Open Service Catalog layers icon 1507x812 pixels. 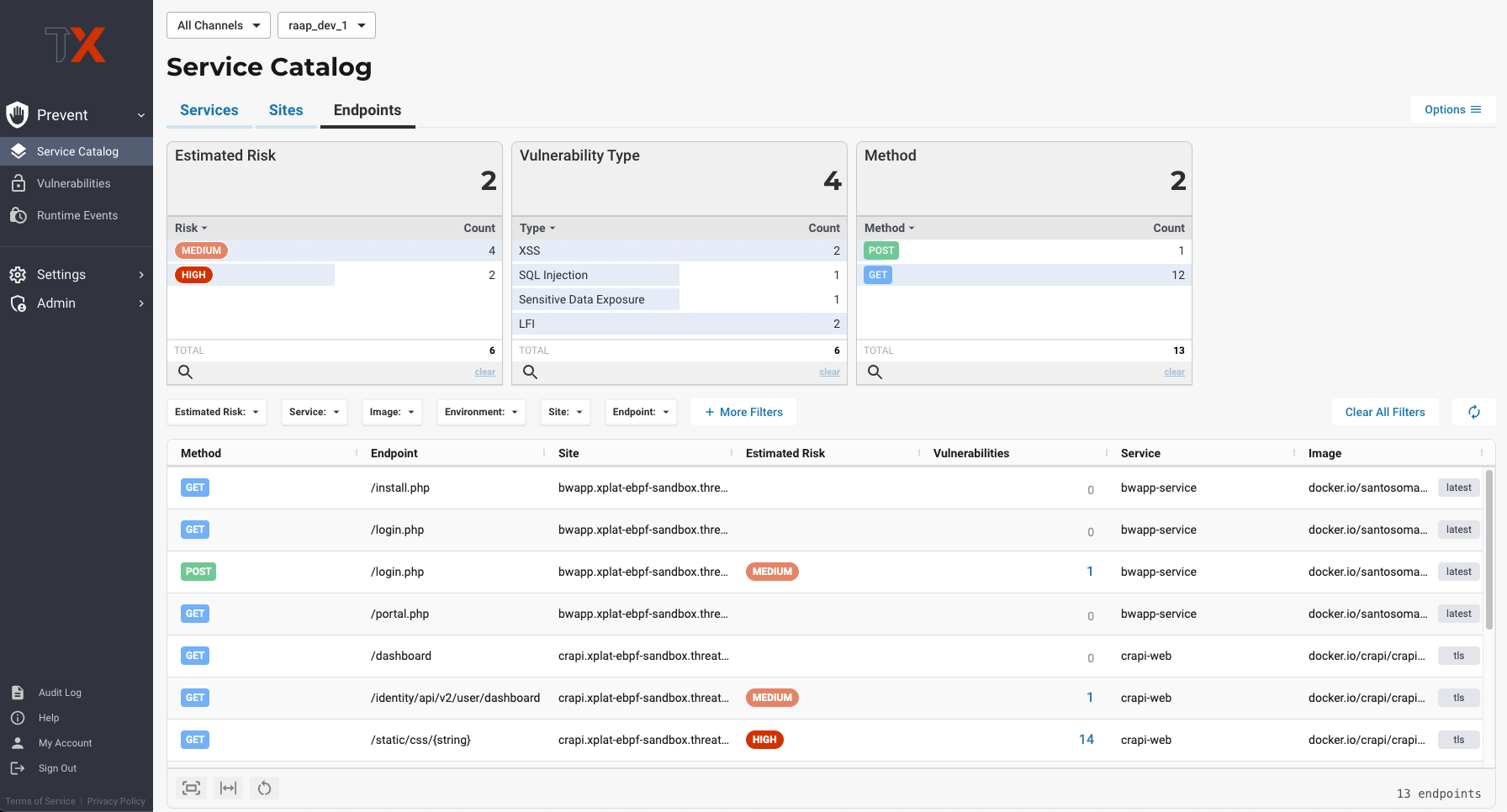coord(19,151)
